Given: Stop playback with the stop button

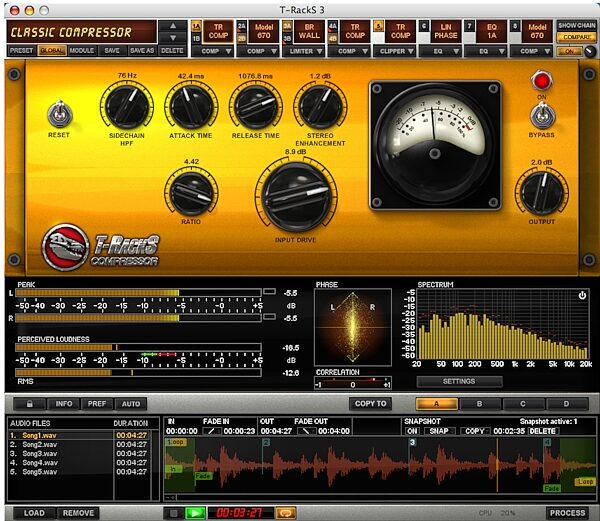Looking at the screenshot, I should pos(173,513).
